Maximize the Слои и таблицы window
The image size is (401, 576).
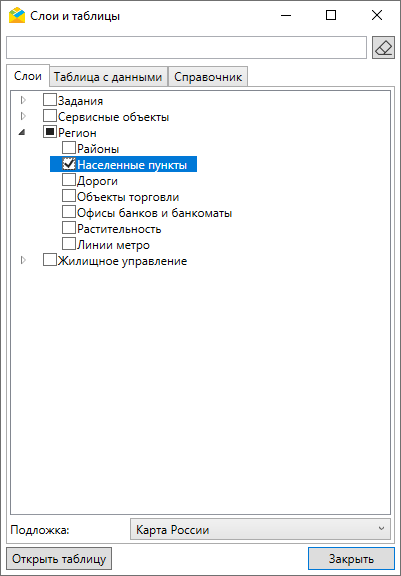(331, 15)
